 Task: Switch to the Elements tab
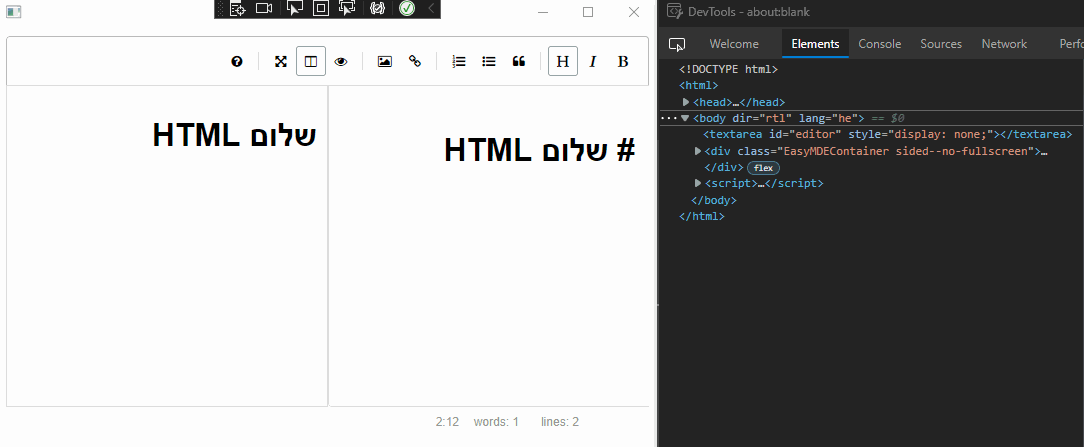815,44
